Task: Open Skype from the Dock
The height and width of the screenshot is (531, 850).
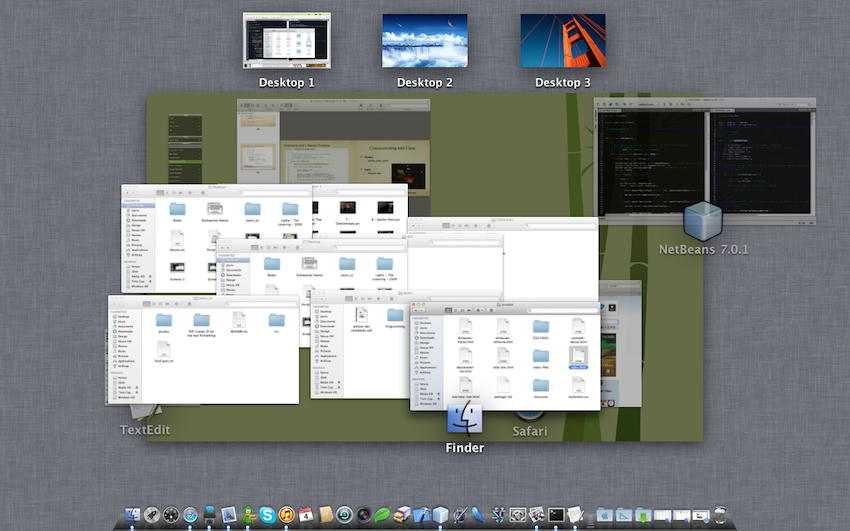Action: coord(267,515)
